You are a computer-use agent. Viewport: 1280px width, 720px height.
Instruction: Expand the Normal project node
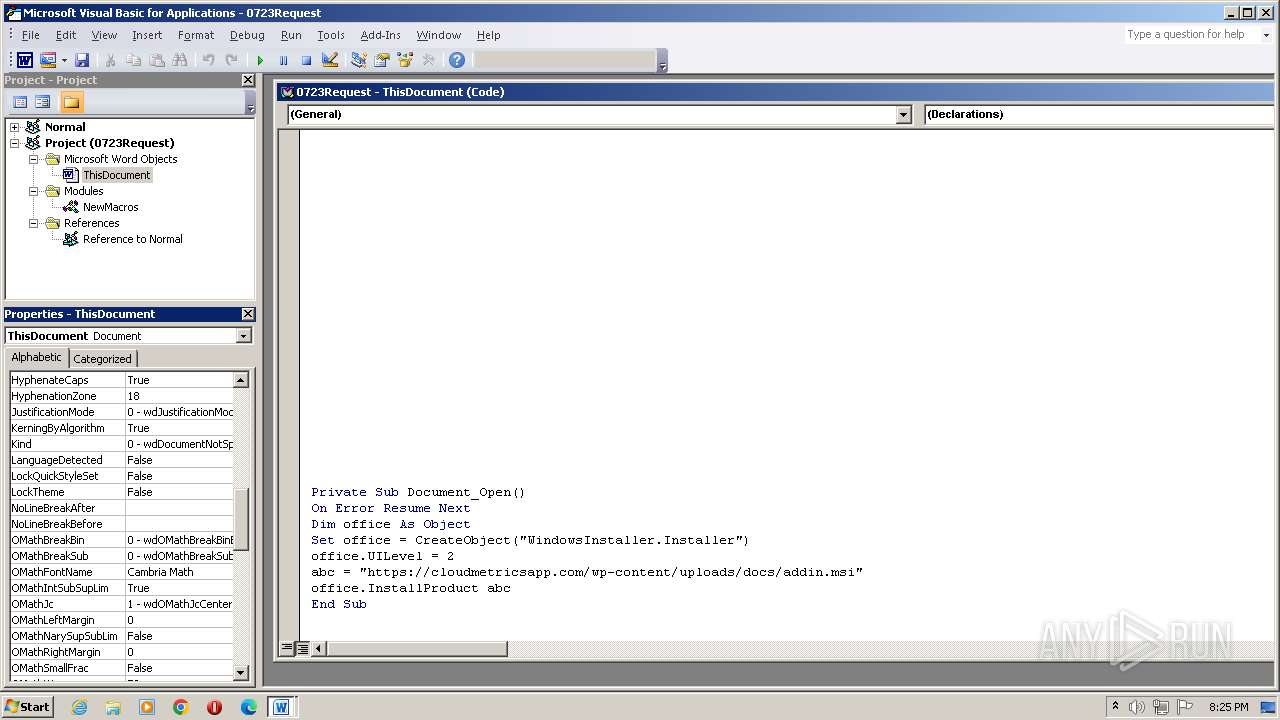coord(14,127)
